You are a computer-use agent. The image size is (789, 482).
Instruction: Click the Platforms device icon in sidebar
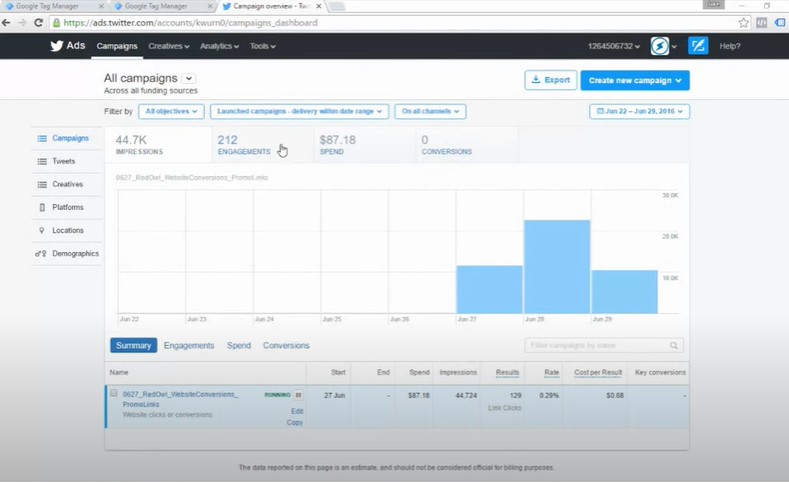coord(42,207)
